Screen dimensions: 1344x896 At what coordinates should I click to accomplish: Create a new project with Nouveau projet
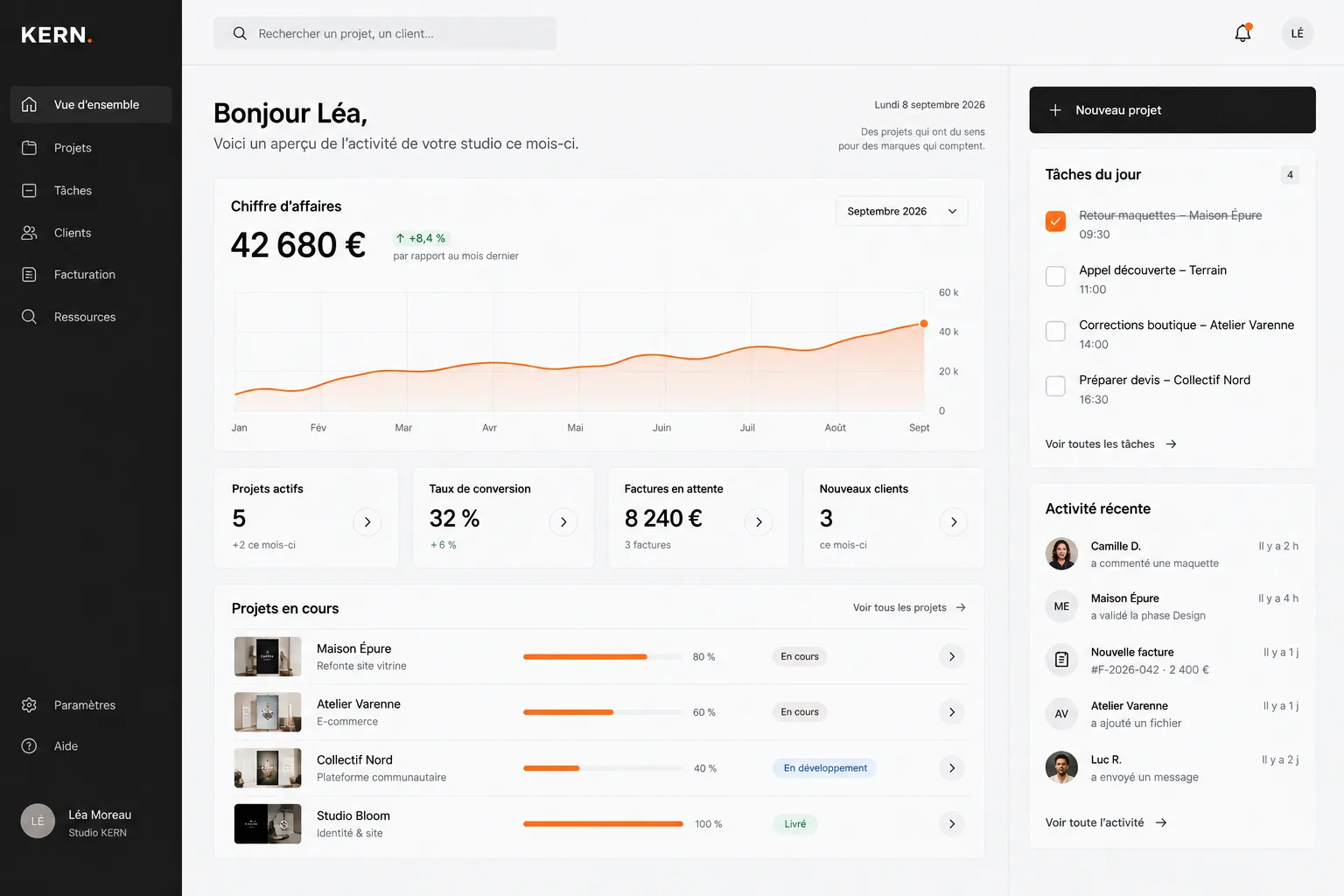pyautogui.click(x=1172, y=110)
